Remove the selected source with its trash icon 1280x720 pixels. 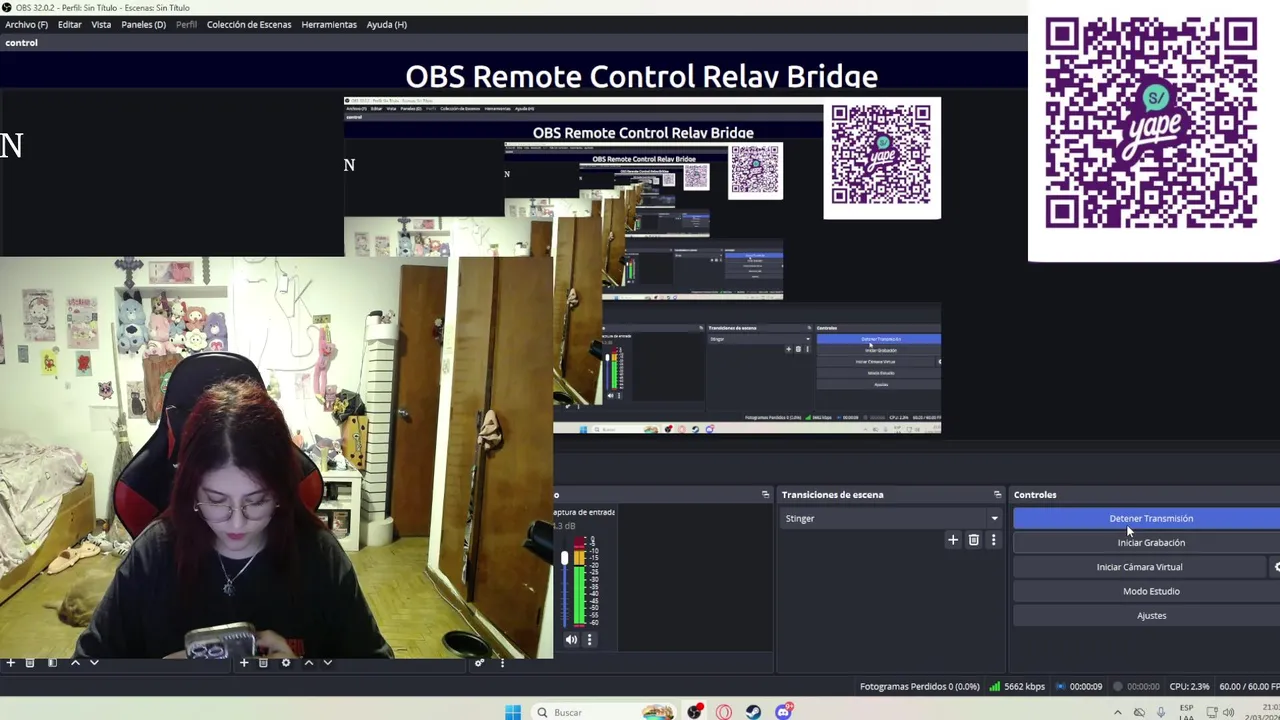263,662
